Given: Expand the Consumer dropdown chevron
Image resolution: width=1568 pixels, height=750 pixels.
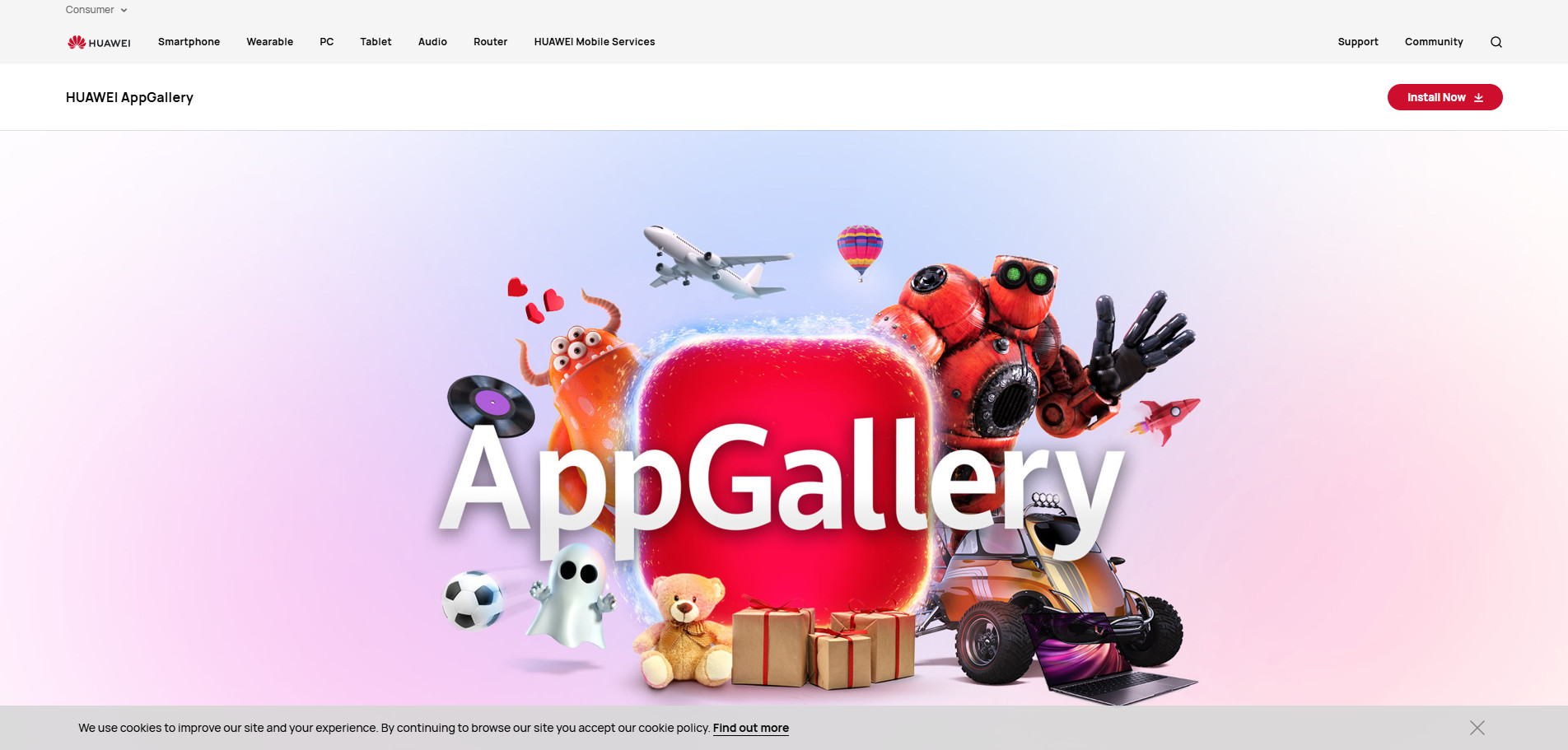Looking at the screenshot, I should (x=124, y=11).
